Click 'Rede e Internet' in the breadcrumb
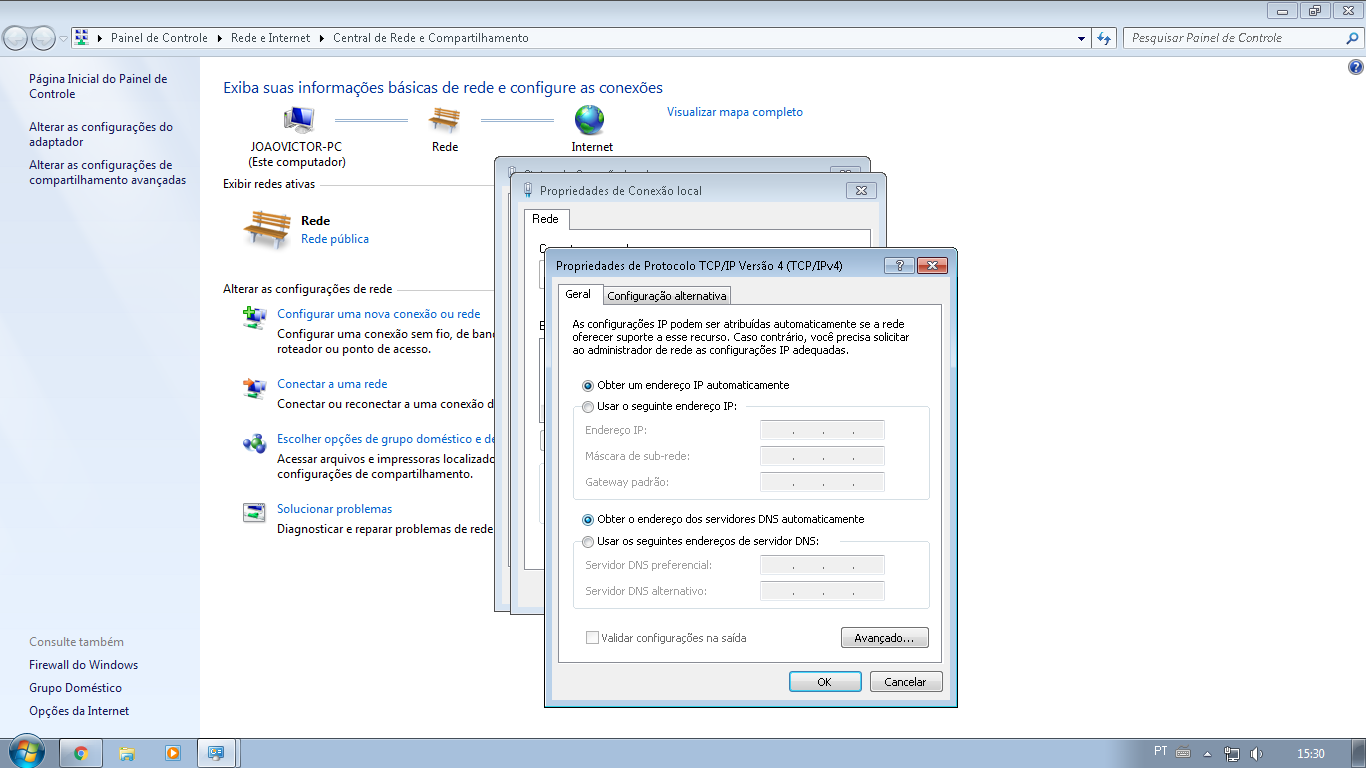The width and height of the screenshot is (1366, 768). 271,38
